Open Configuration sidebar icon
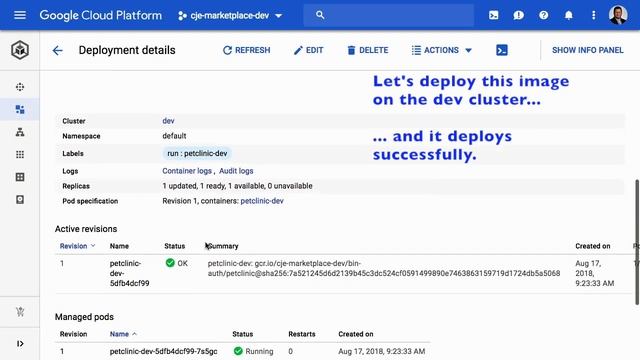640x360 pixels. [20, 177]
